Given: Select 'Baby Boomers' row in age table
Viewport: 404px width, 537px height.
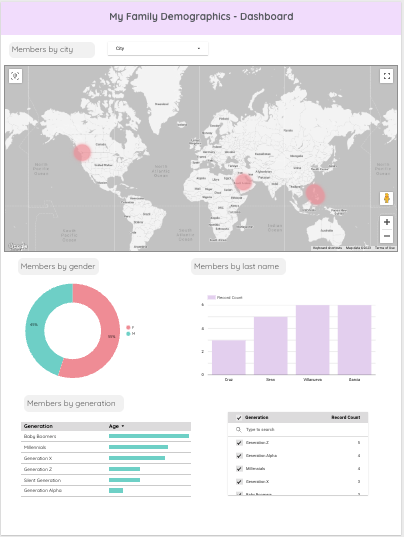Looking at the screenshot, I should 106,436.
